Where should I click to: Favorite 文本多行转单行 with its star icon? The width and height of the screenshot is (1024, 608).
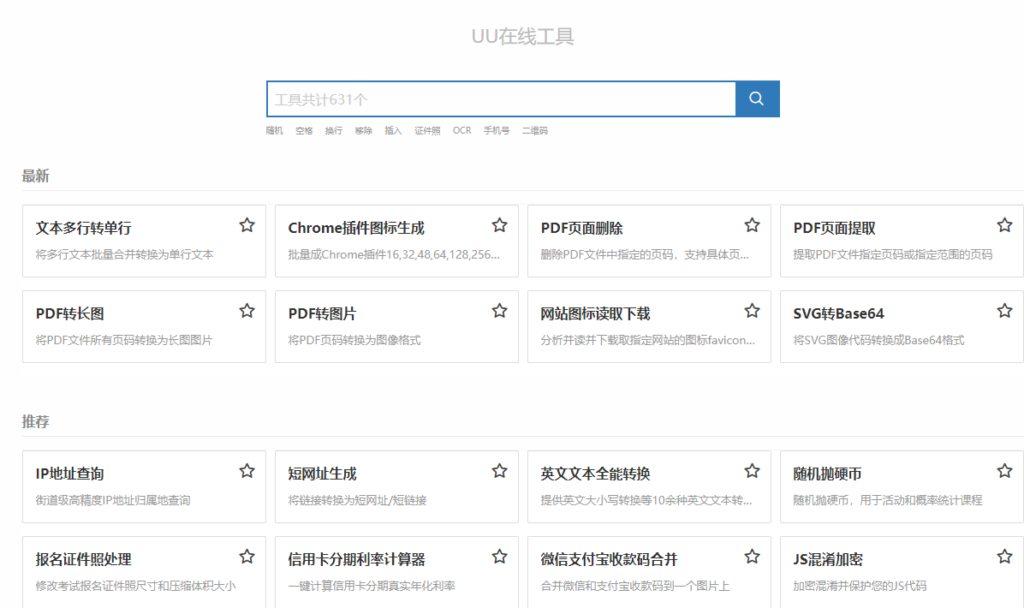point(247,225)
